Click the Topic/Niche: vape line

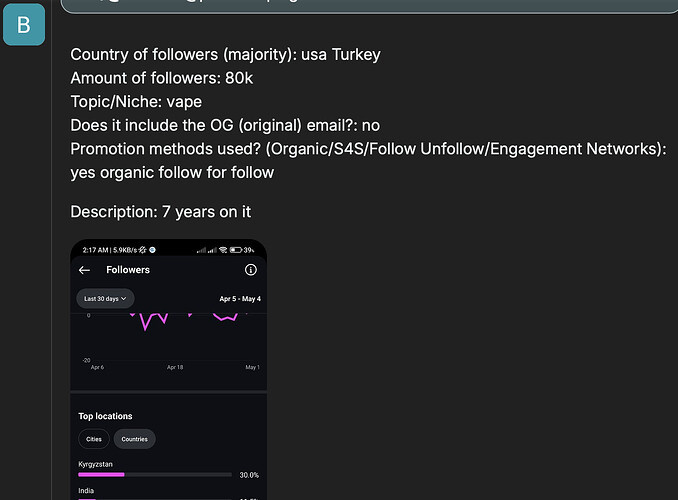tap(136, 102)
